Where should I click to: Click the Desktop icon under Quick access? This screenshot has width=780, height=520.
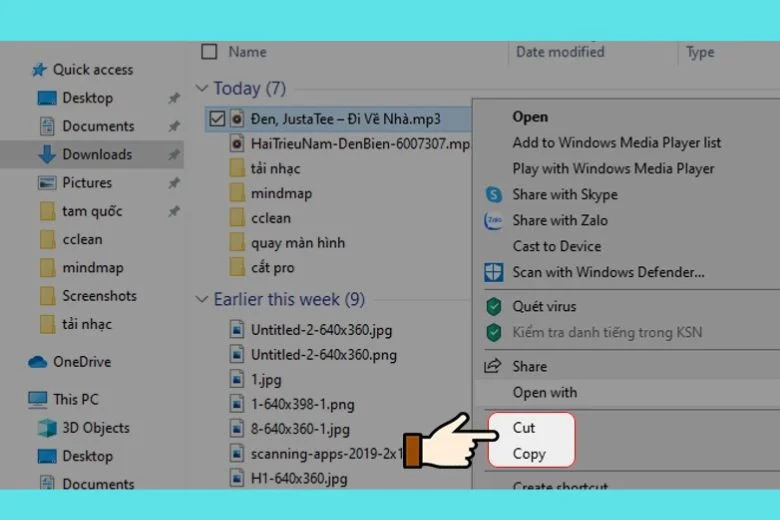pyautogui.click(x=47, y=98)
